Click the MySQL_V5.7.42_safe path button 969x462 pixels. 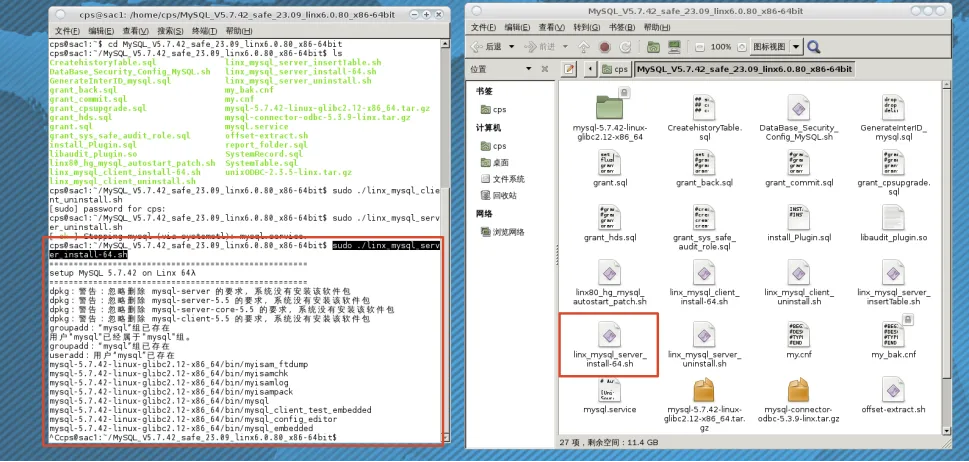[x=745, y=69]
